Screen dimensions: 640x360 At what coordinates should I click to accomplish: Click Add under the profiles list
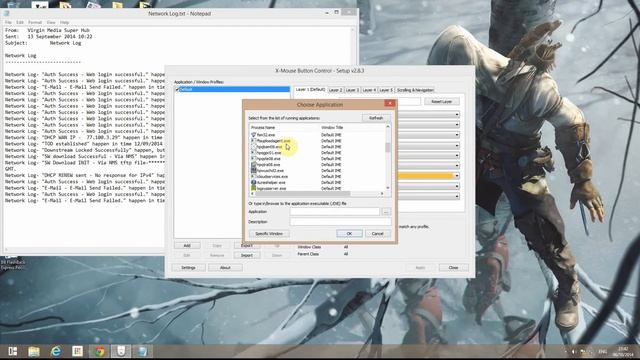tap(187, 246)
